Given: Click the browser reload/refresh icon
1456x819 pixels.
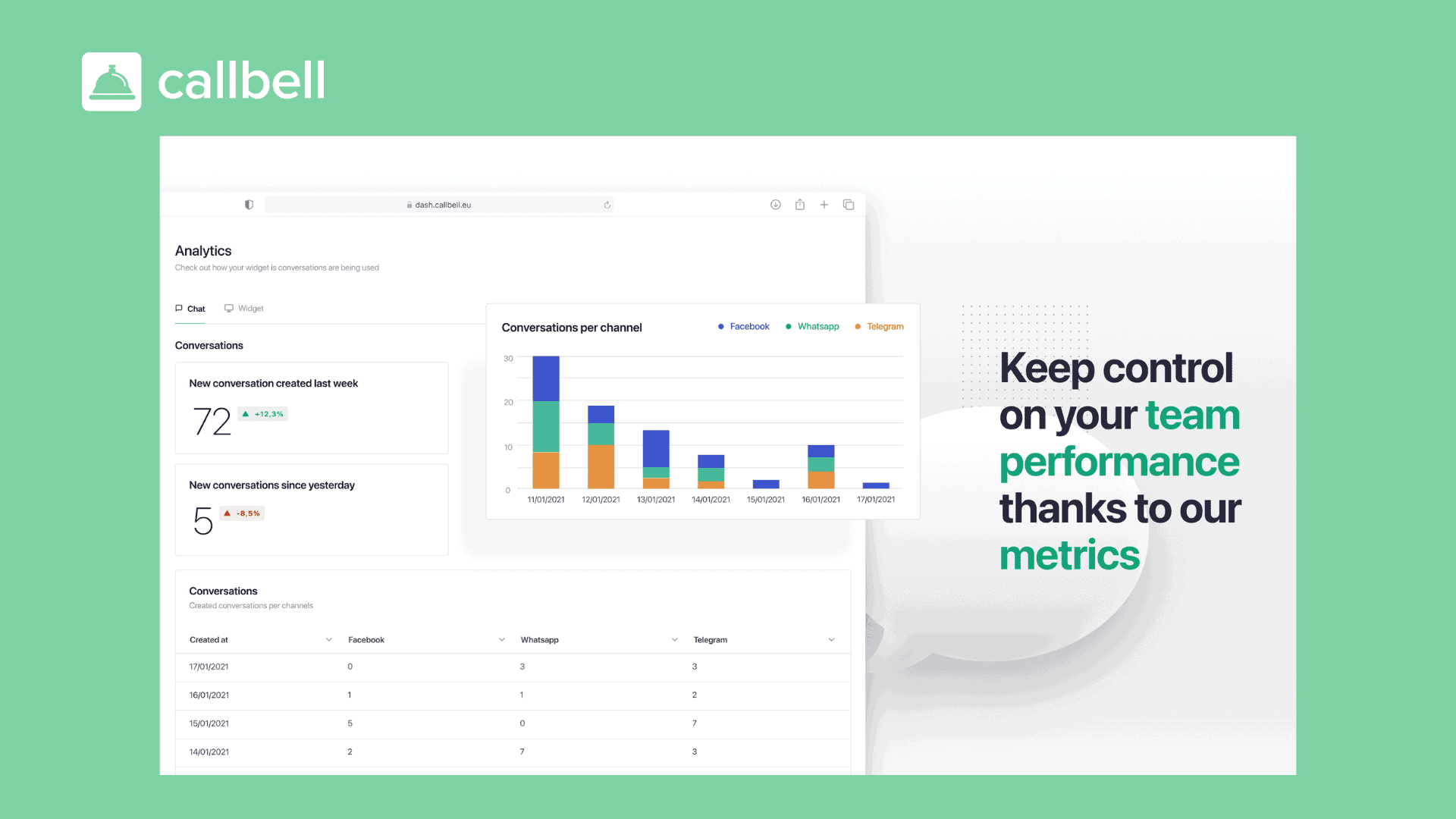Looking at the screenshot, I should coord(607,204).
